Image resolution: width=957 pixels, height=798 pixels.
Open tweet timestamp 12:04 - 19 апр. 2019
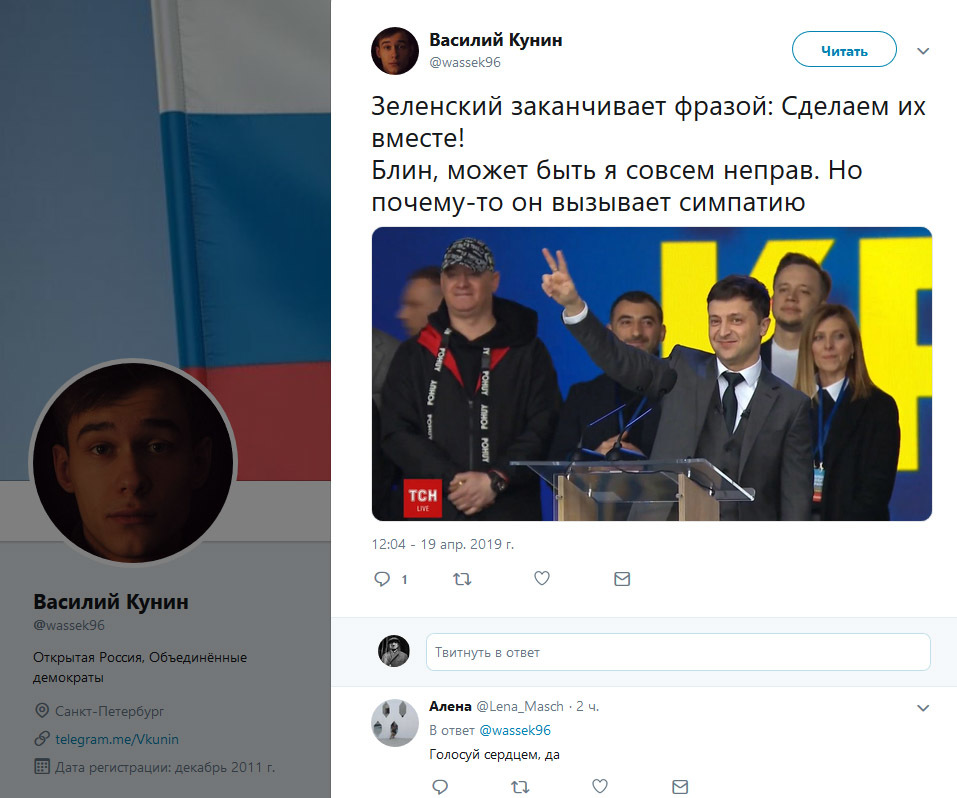442,544
